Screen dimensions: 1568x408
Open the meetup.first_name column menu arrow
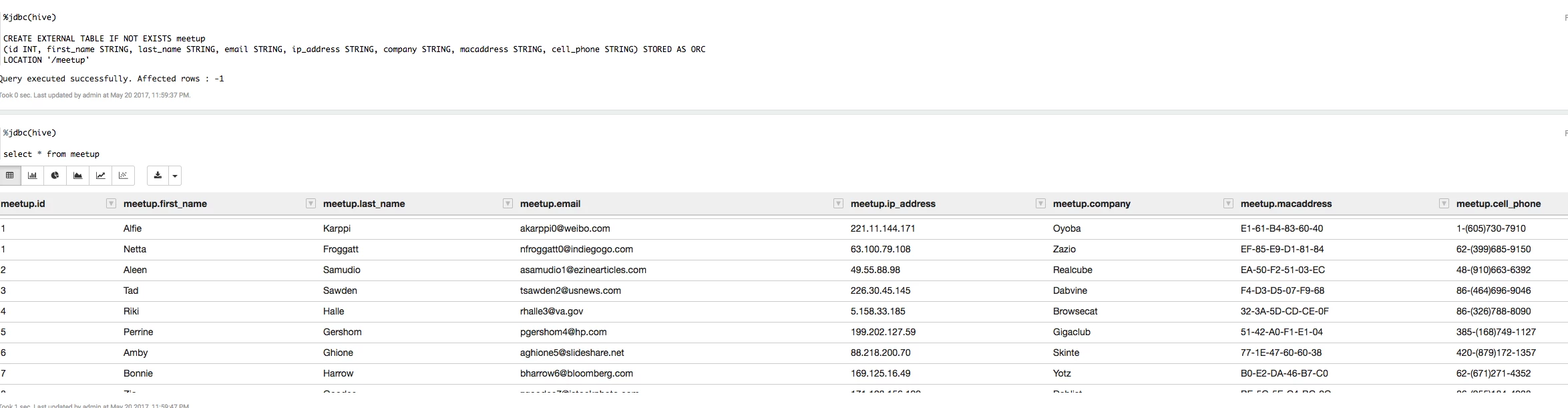pos(311,204)
